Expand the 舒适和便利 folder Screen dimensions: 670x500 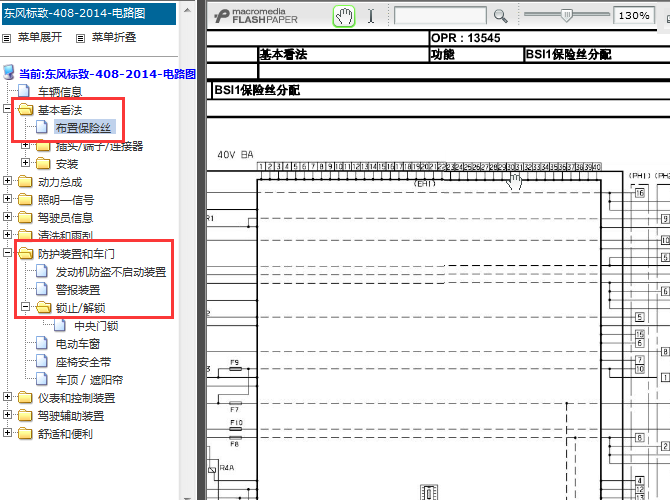[7, 432]
